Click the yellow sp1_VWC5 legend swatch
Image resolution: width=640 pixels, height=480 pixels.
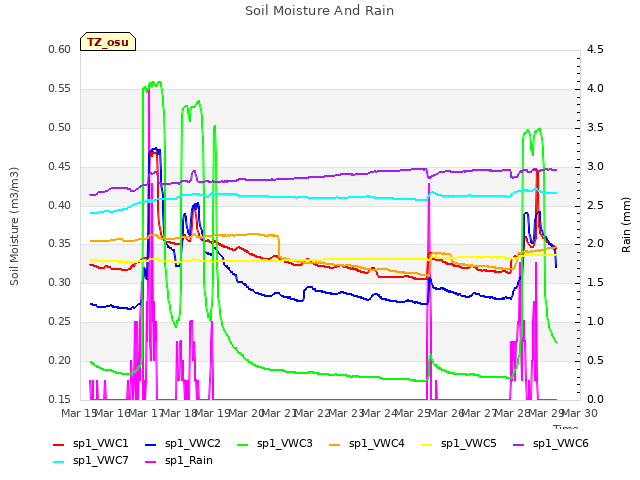(427, 445)
